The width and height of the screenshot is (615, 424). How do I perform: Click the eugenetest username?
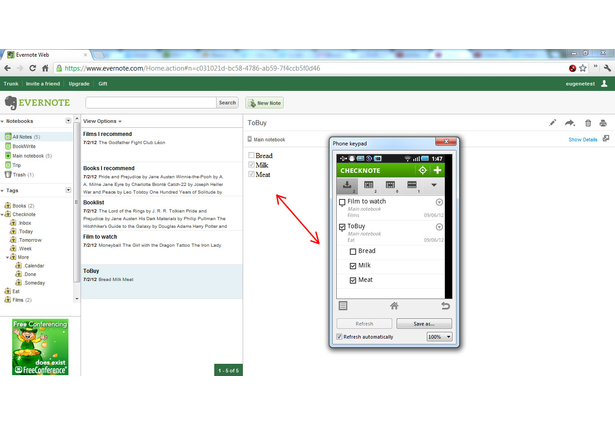[x=580, y=84]
